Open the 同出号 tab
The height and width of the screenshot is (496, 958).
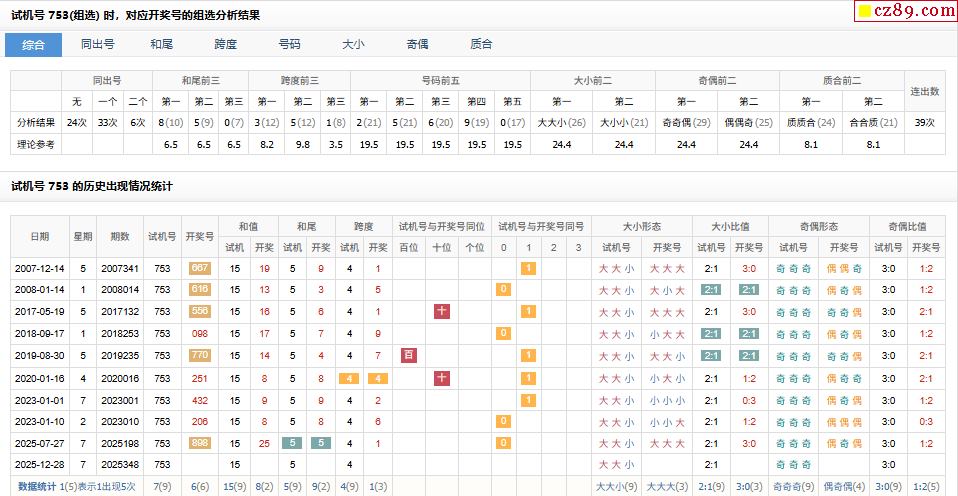click(97, 44)
